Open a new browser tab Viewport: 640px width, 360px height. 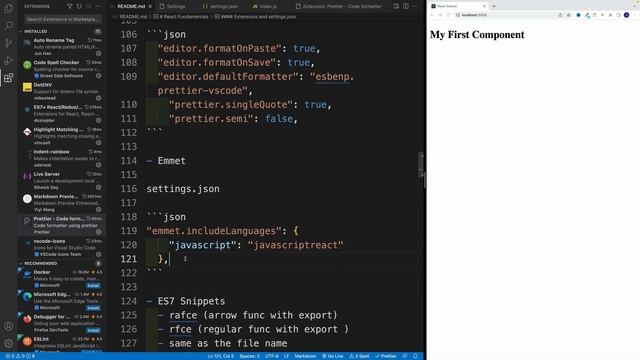(494, 6)
